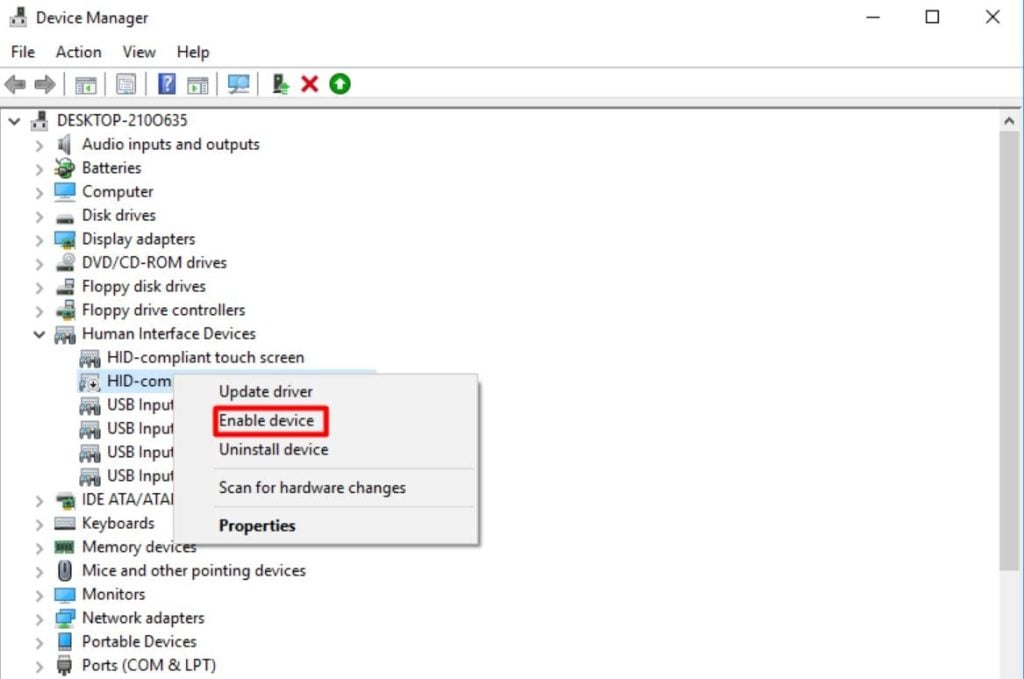Select Enable device in the context menu

pos(266,420)
